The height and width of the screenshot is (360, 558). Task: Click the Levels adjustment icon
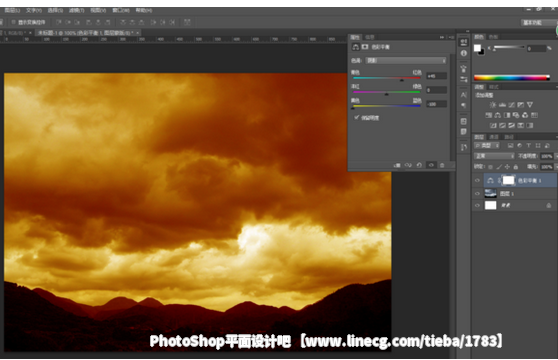point(502,105)
